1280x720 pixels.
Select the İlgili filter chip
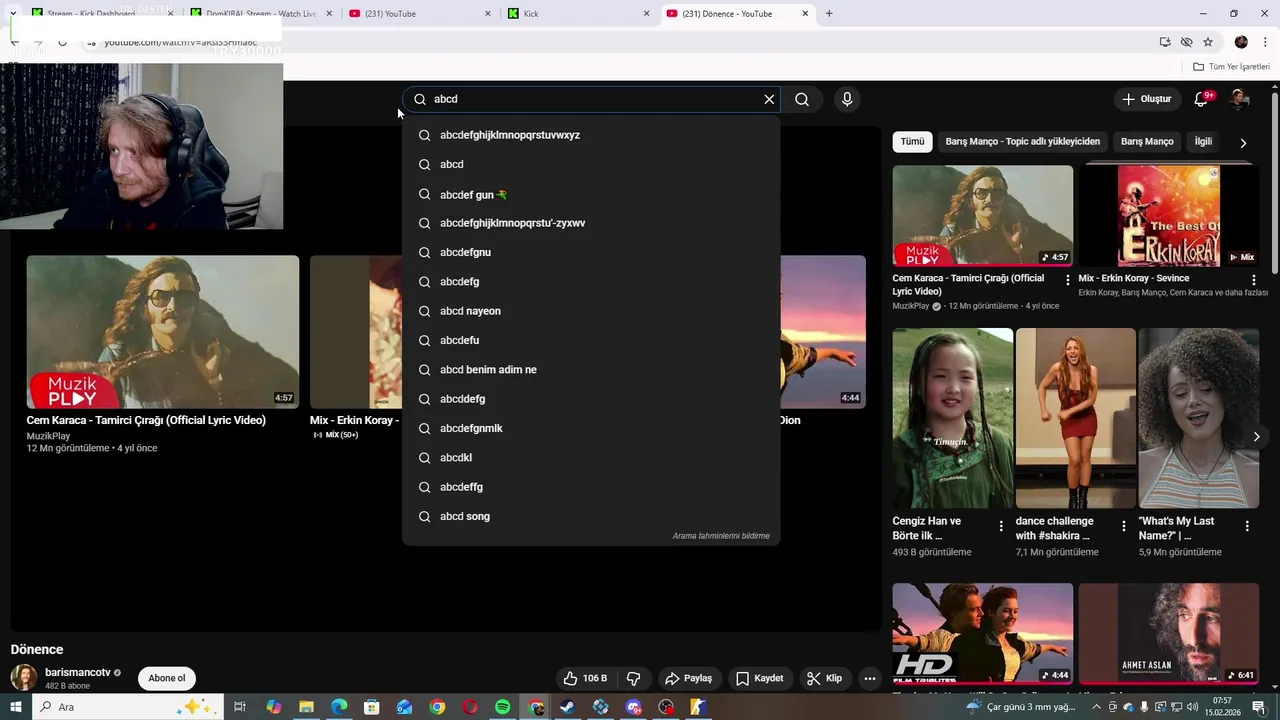(1203, 142)
